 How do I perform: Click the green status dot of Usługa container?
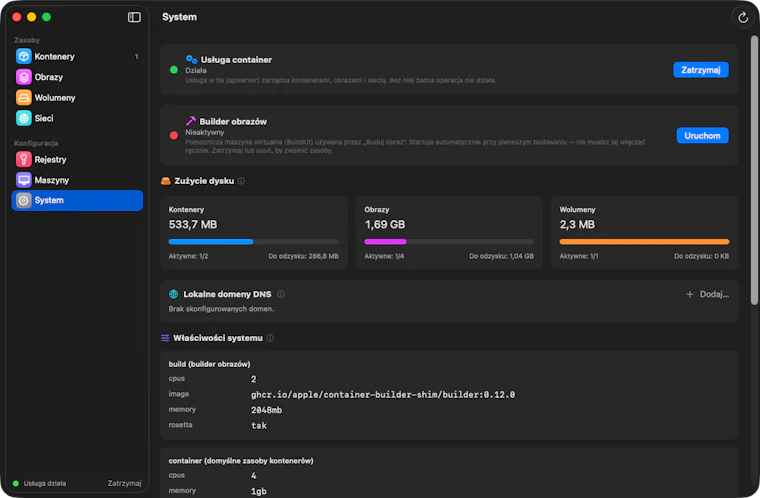174,70
